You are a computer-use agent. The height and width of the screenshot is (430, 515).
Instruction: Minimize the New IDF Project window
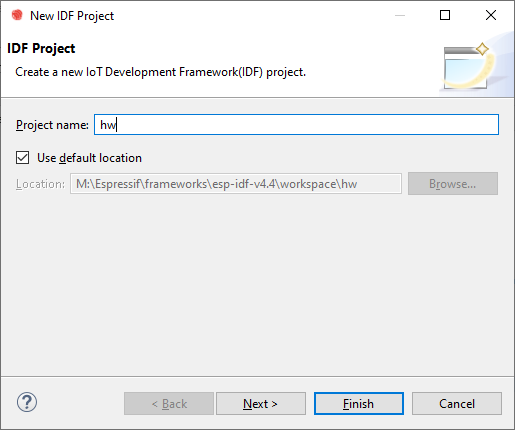tap(400, 15)
